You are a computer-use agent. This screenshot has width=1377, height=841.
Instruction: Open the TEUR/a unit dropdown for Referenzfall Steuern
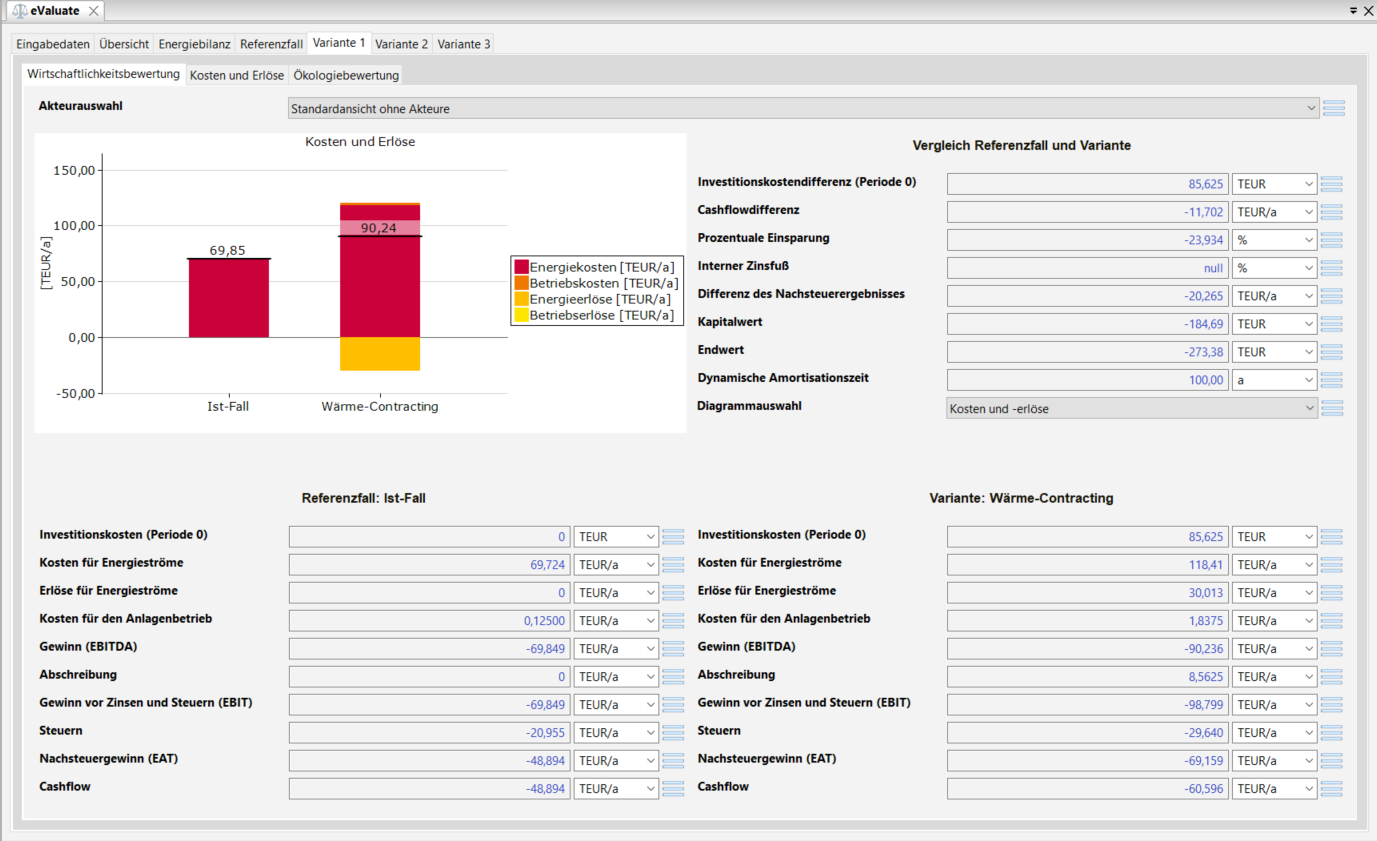(616, 733)
